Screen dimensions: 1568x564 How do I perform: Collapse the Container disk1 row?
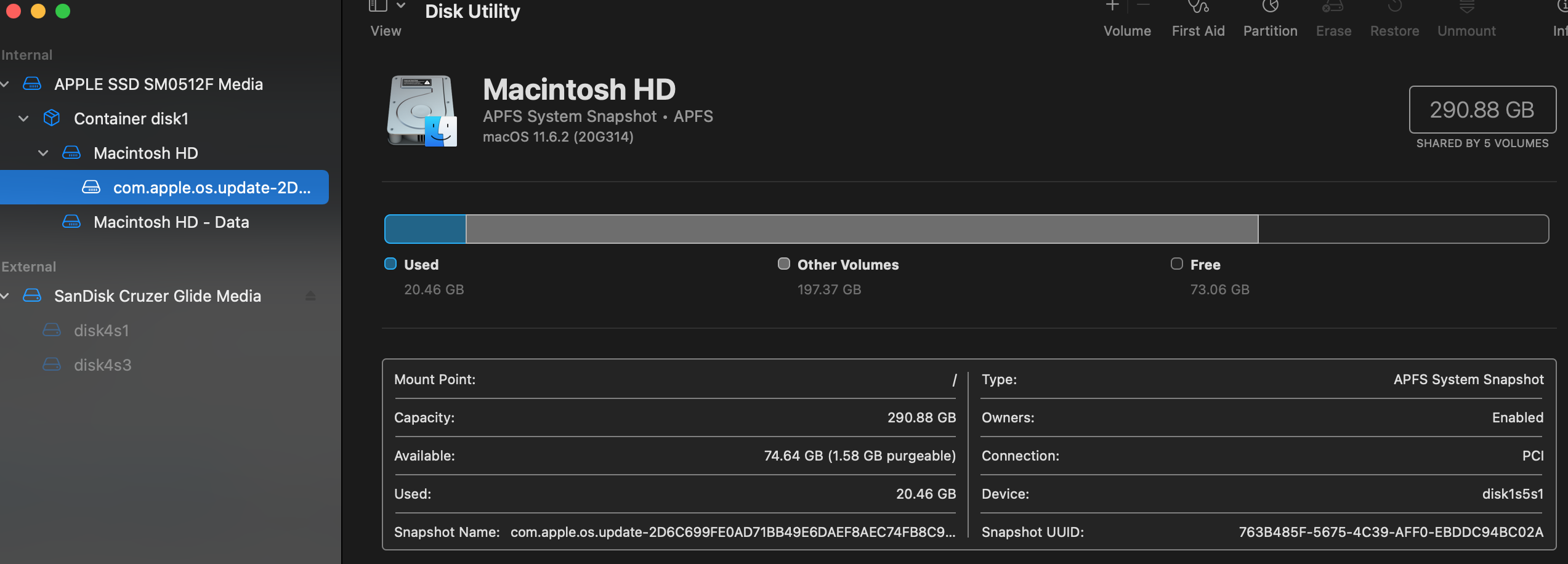click(x=23, y=119)
